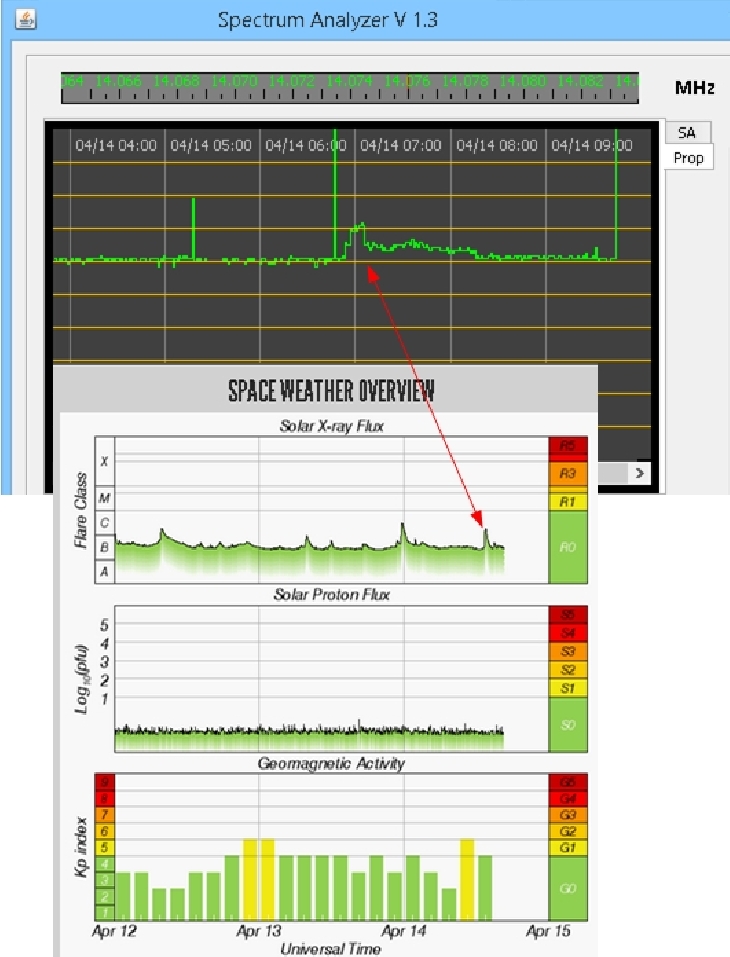The width and height of the screenshot is (730, 957).
Task: Select the yellow G1 geomagnetic scale swatch
Action: pyautogui.click(x=568, y=848)
